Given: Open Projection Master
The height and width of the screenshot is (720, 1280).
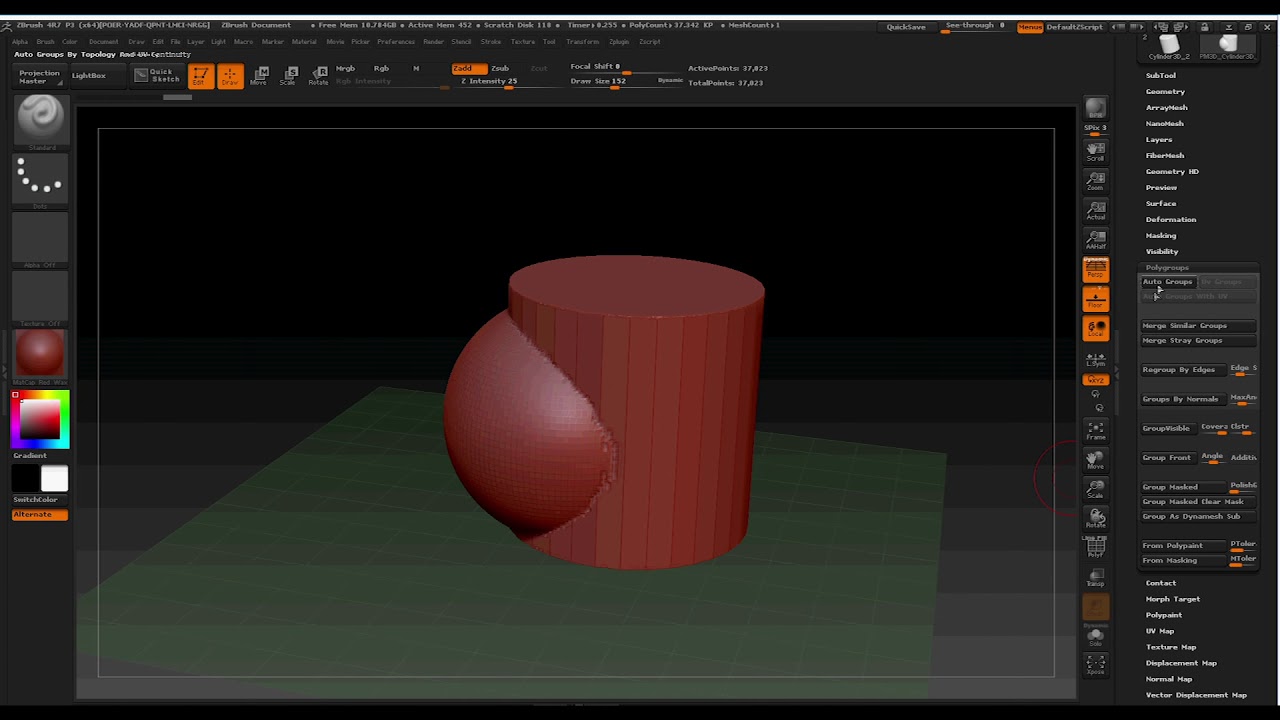Looking at the screenshot, I should (x=39, y=76).
